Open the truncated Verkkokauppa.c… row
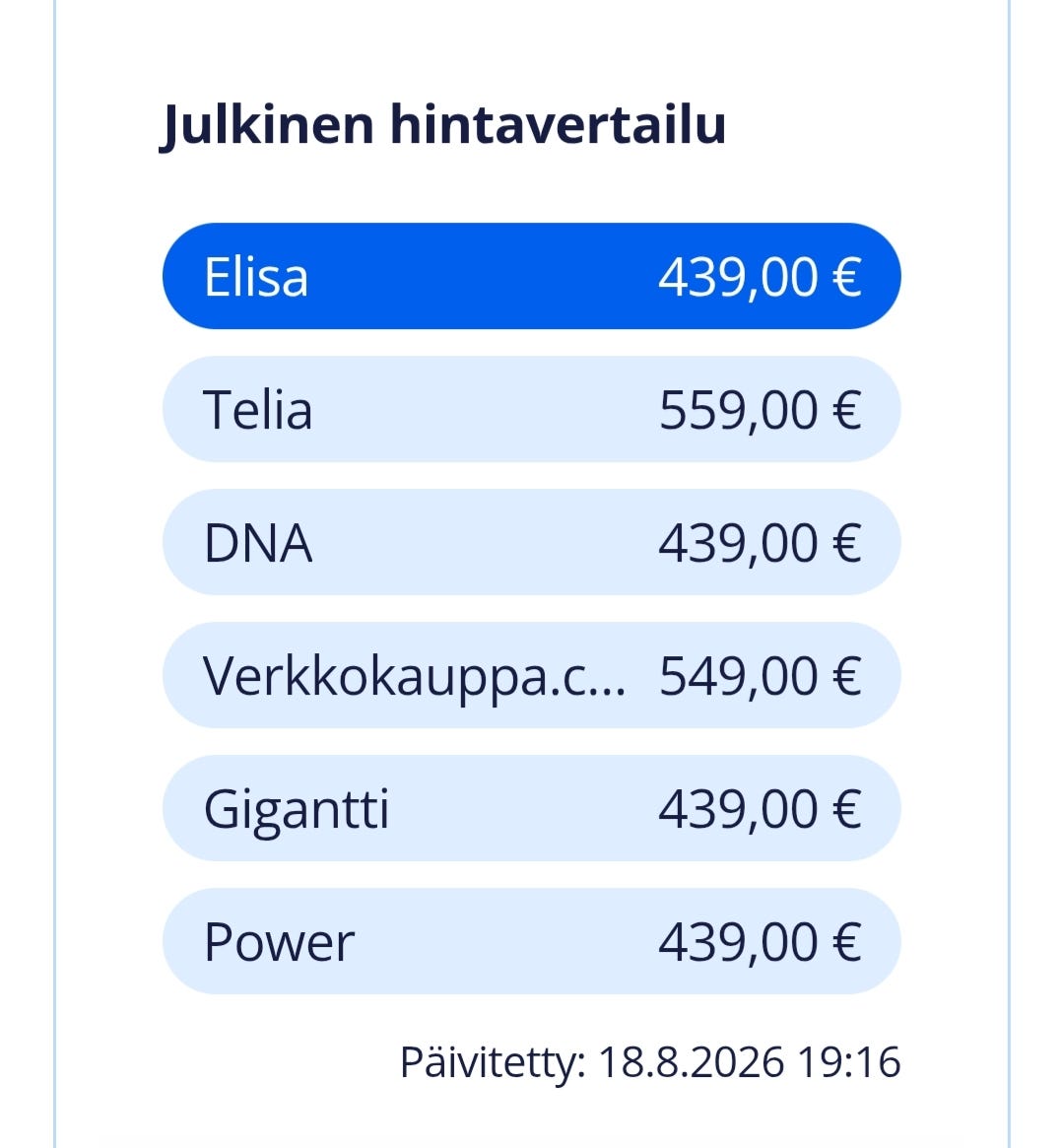 pyautogui.click(x=531, y=675)
